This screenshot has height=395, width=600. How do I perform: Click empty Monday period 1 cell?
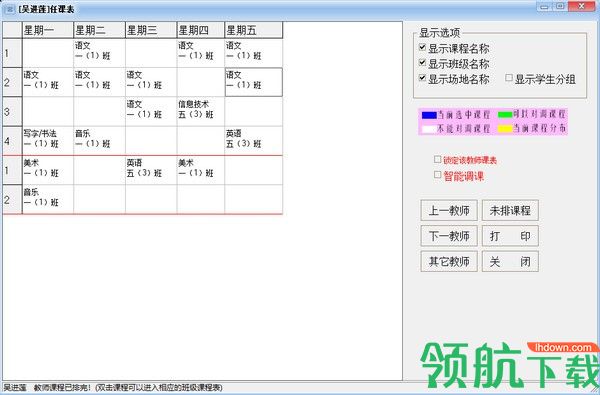48,53
